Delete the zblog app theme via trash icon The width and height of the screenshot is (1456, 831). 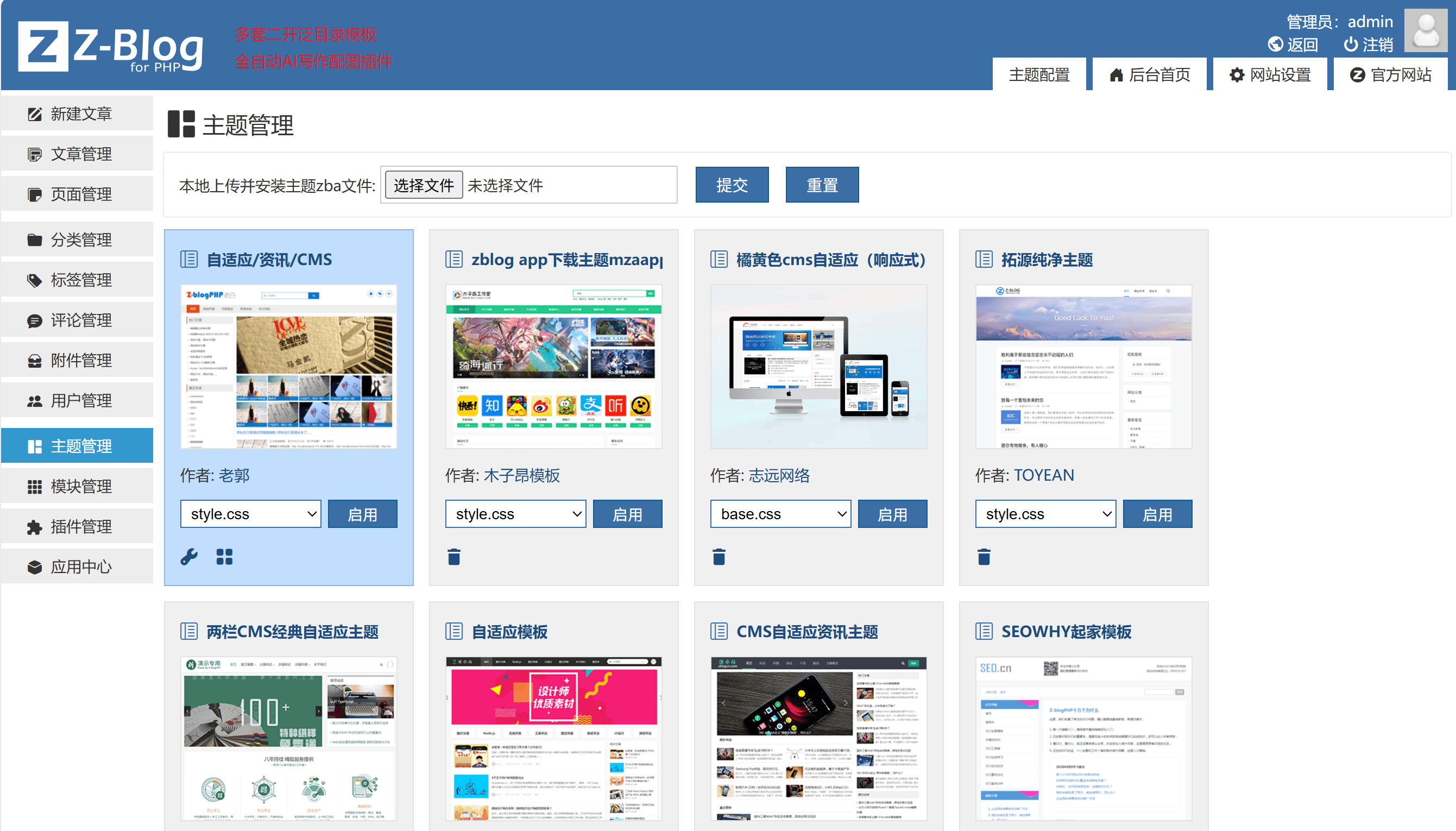[x=453, y=557]
